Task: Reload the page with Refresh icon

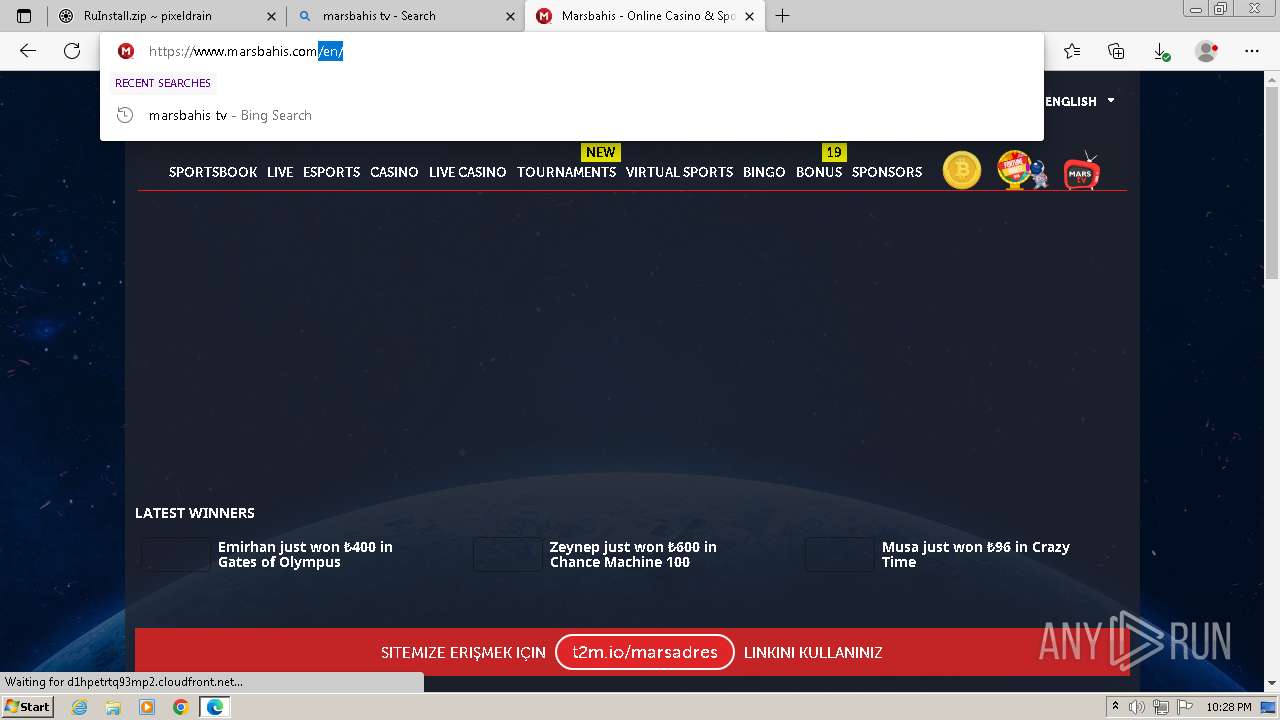Action: tap(72, 51)
